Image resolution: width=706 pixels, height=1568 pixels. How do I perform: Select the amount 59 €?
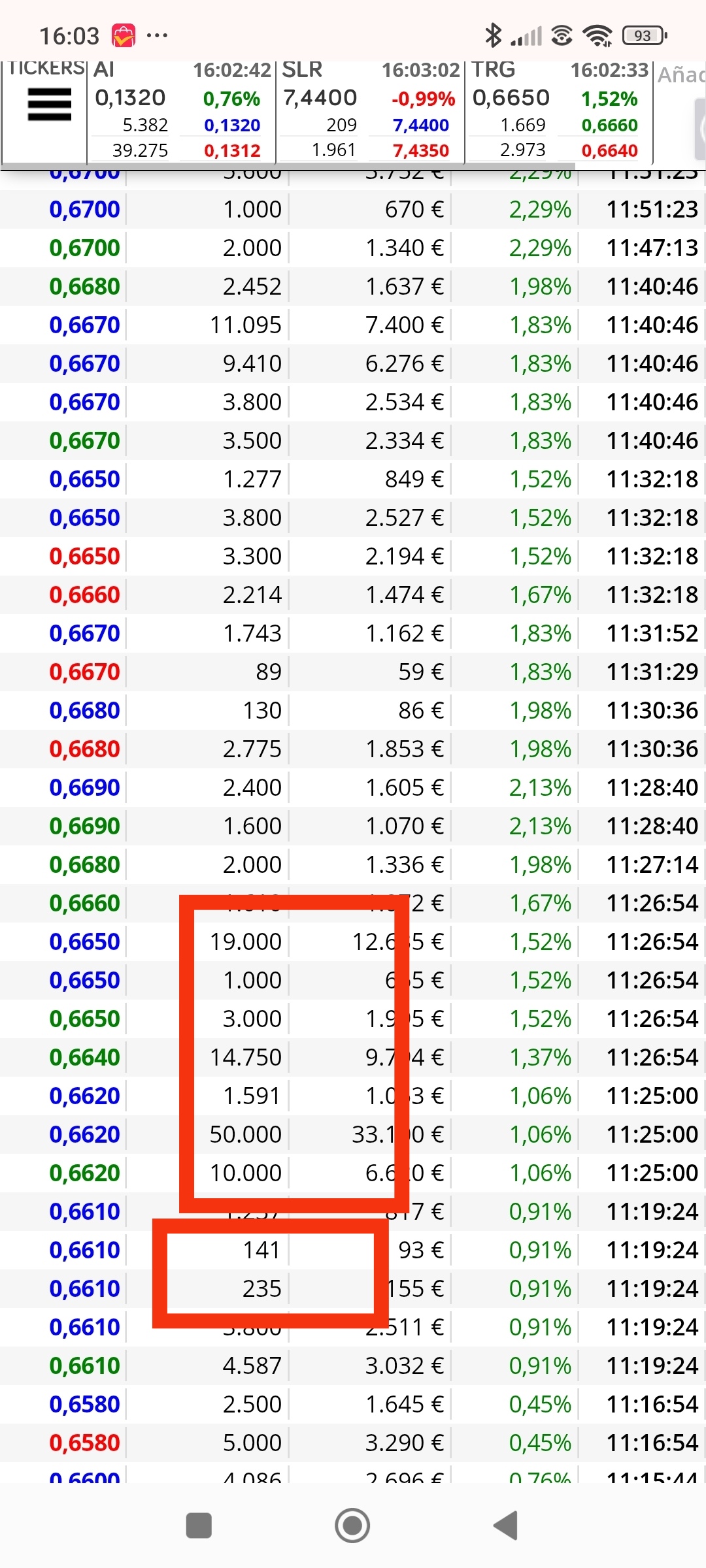click(422, 672)
